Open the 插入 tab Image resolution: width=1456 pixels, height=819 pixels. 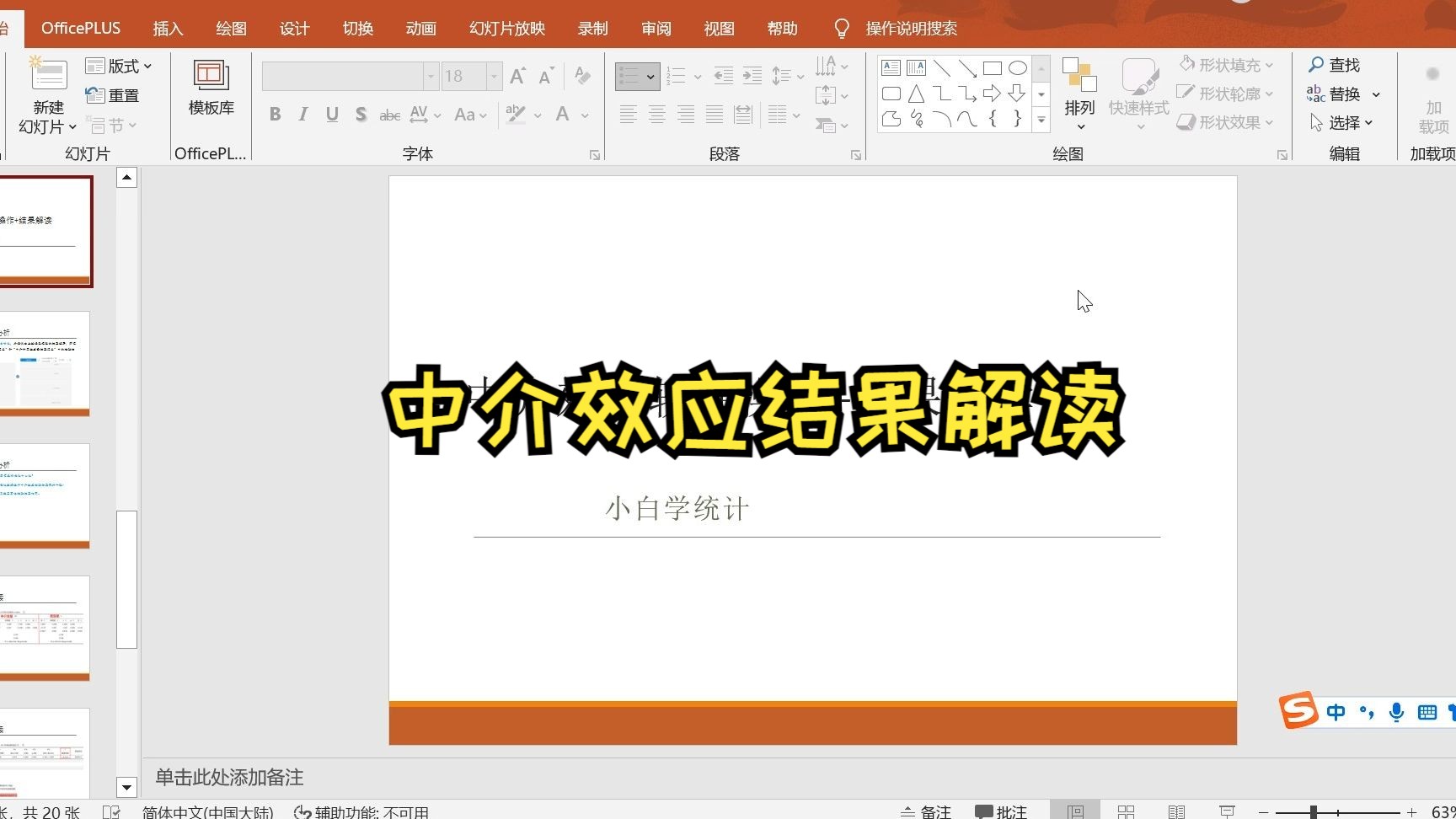(x=168, y=28)
